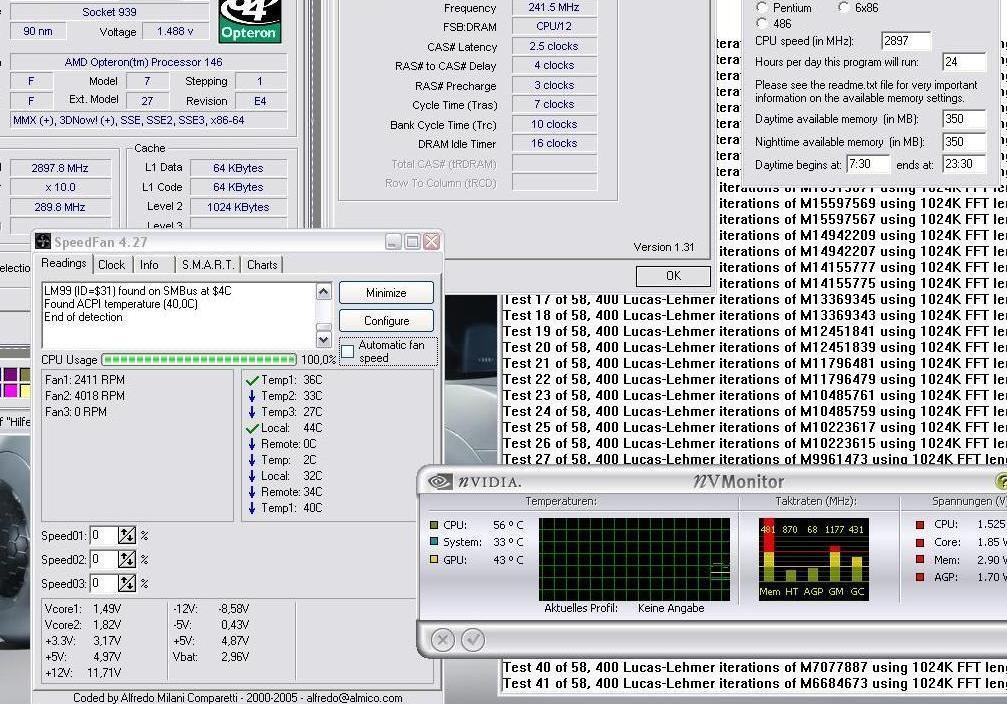Click the SpeedFan title bar icon
Image resolution: width=1007 pixels, height=704 pixels.
click(43, 242)
